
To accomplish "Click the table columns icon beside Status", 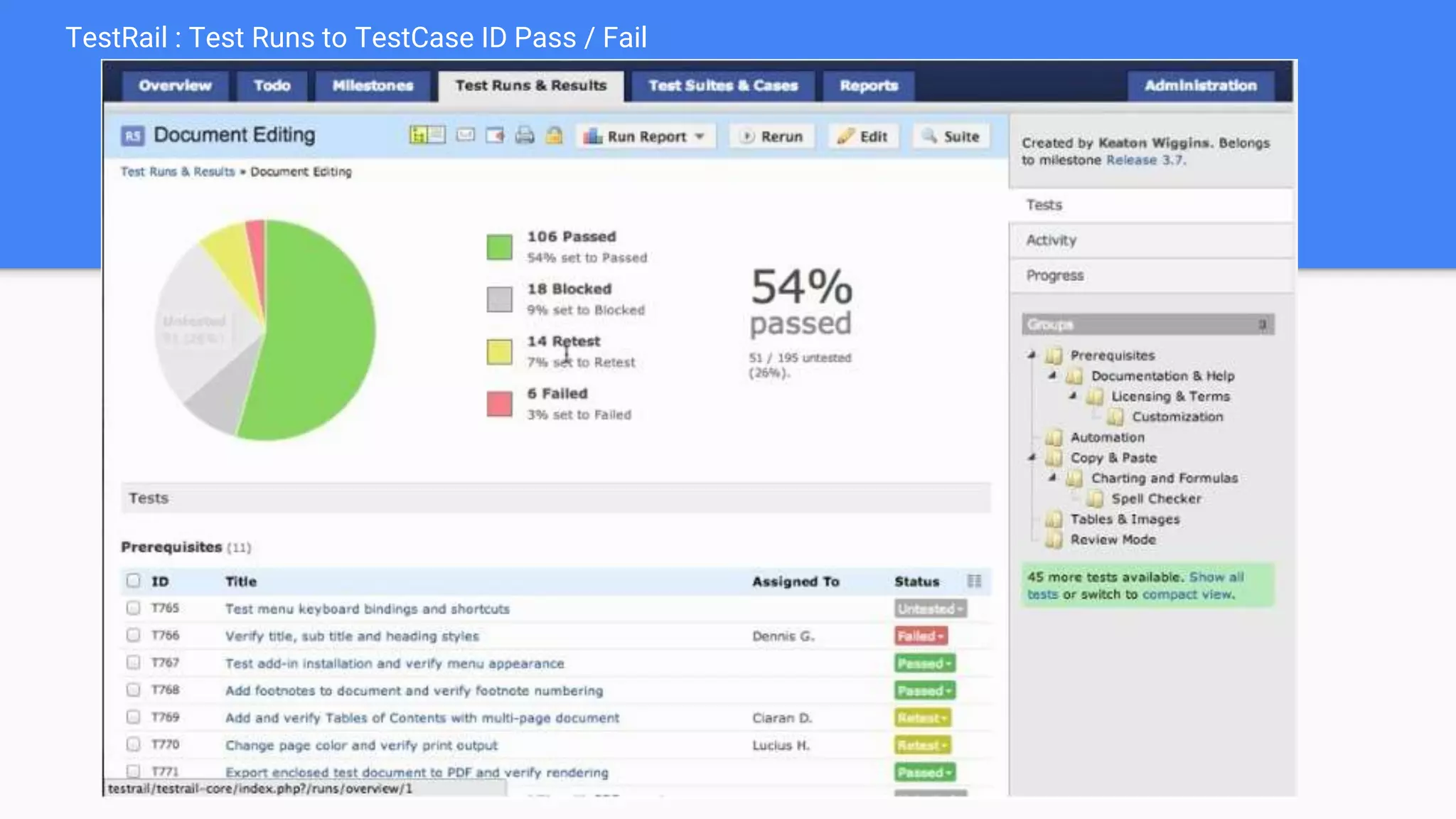I will pos(974,581).
